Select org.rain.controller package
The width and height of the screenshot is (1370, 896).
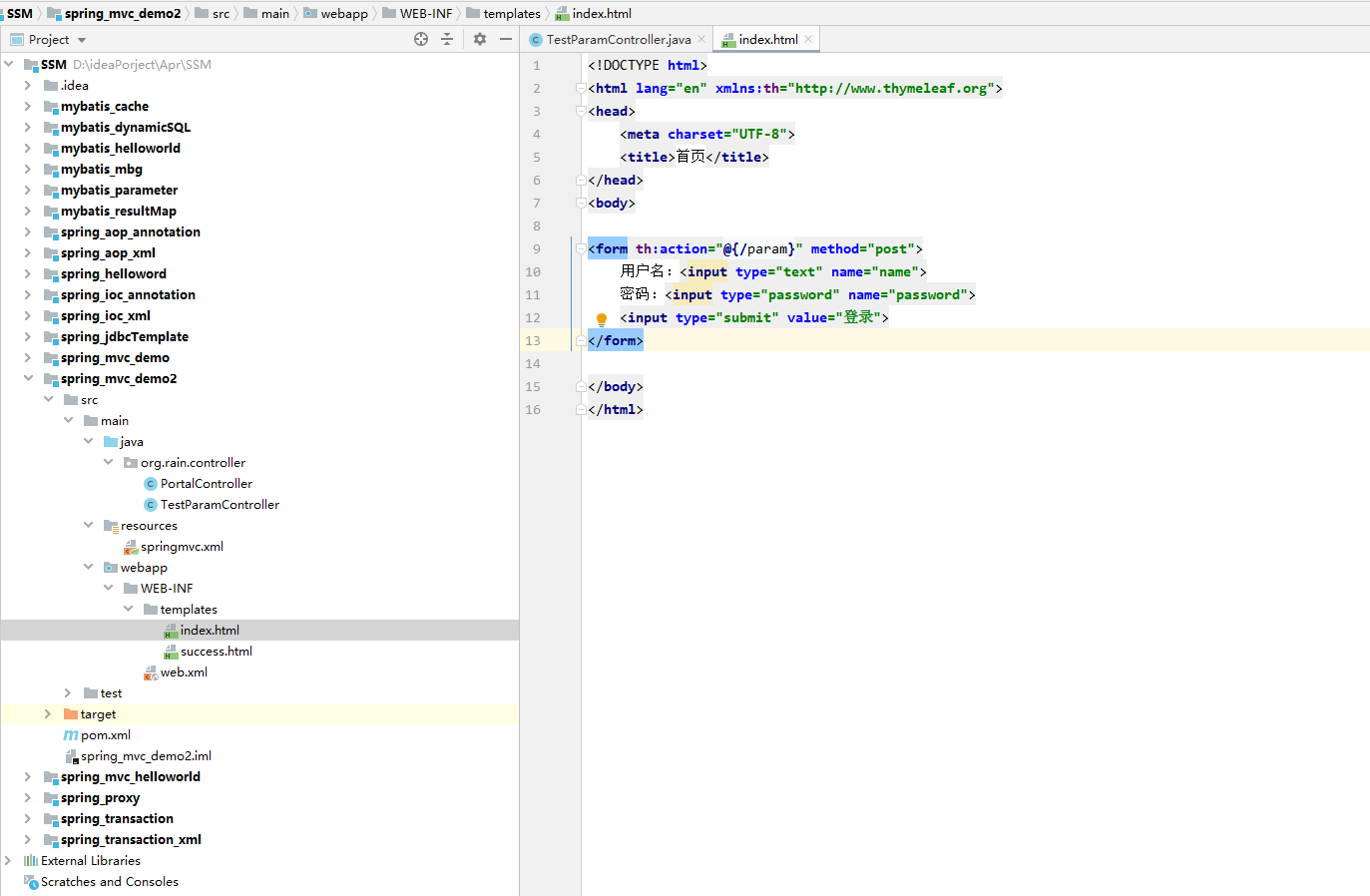(193, 463)
